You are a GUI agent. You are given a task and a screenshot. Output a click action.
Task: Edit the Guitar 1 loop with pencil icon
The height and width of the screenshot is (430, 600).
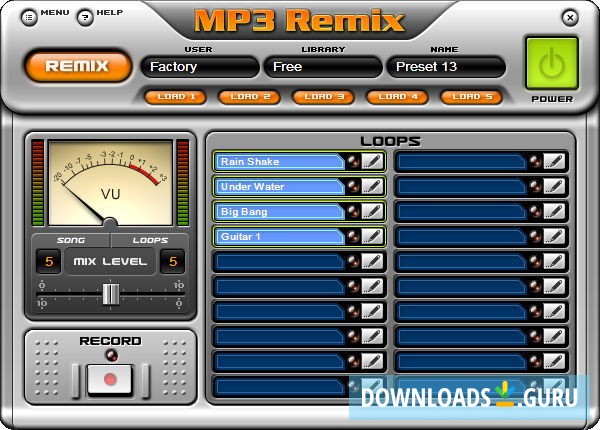click(372, 236)
